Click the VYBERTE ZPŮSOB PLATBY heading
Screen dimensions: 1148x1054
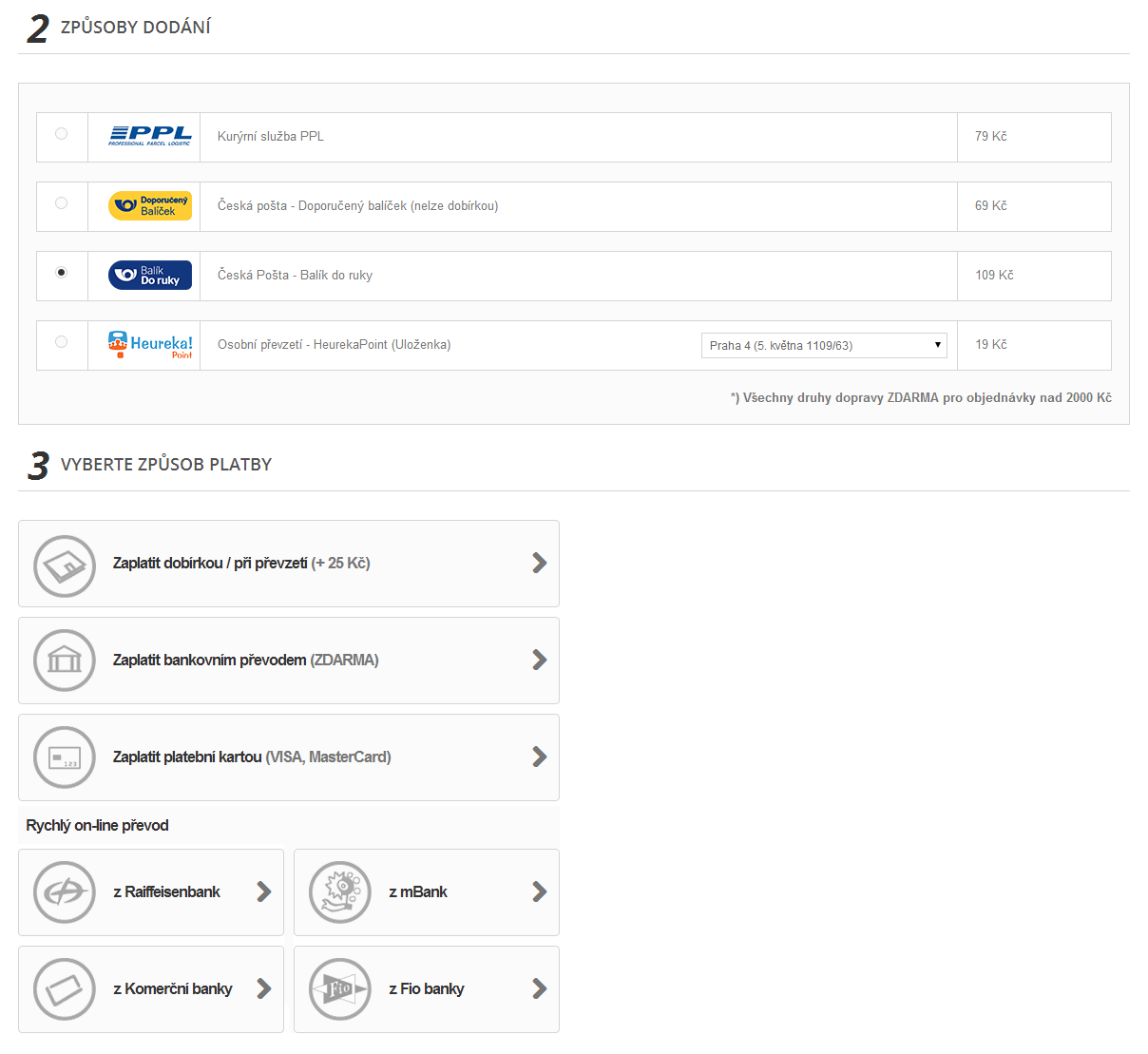[166, 465]
